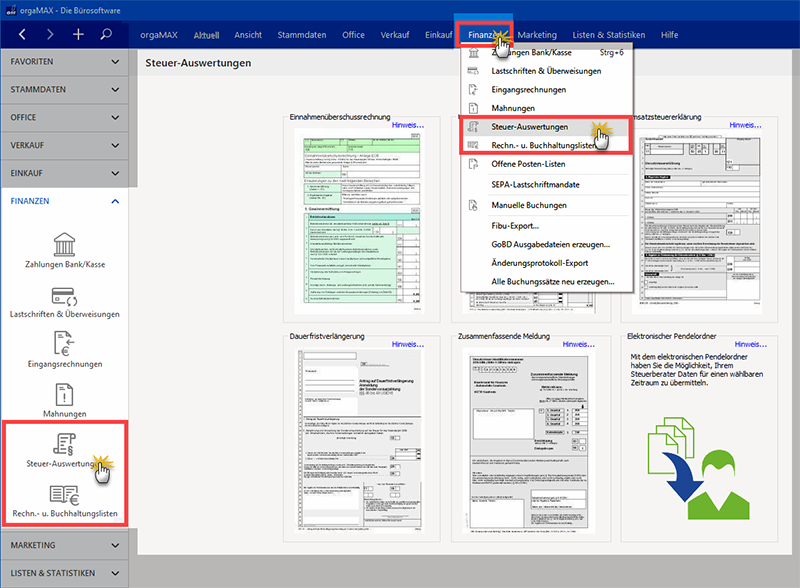Open the Hilfe menu

pyautogui.click(x=669, y=35)
